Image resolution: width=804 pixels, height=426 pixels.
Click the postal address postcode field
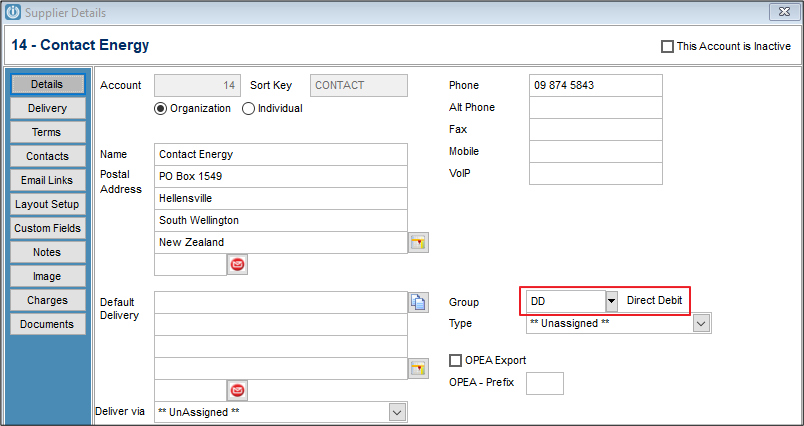click(190, 265)
